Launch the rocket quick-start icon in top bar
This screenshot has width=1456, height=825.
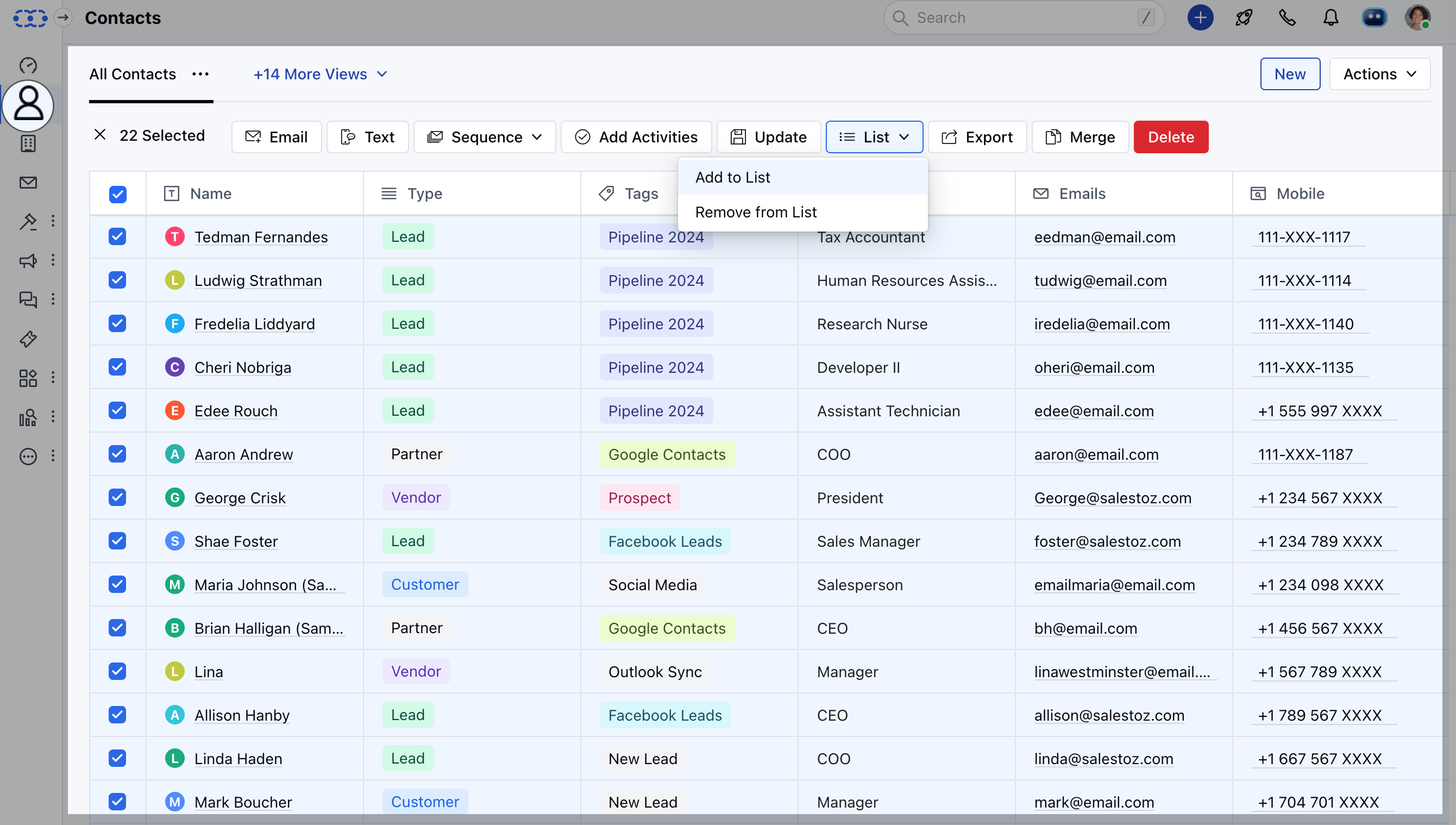coord(1244,17)
